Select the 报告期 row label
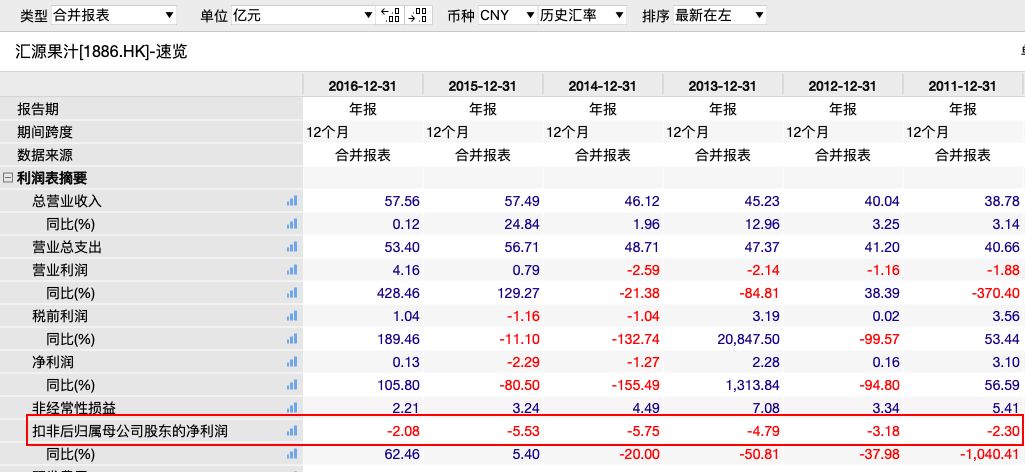Screen dimensions: 1025x472 point(38,109)
